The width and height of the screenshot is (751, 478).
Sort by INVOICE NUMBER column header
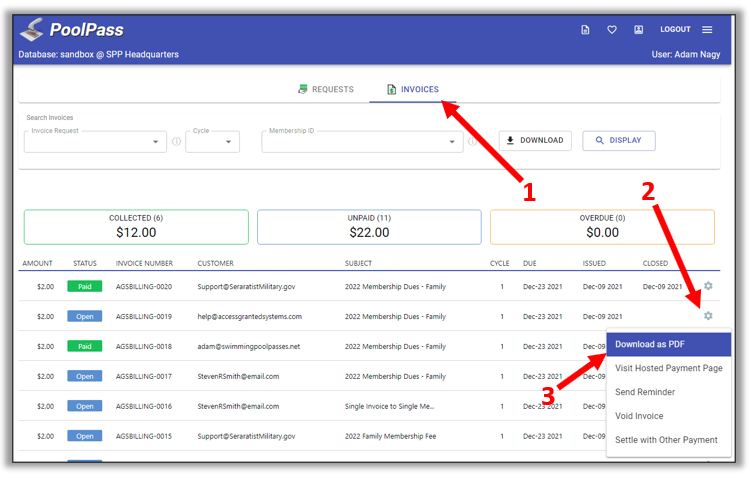(144, 264)
